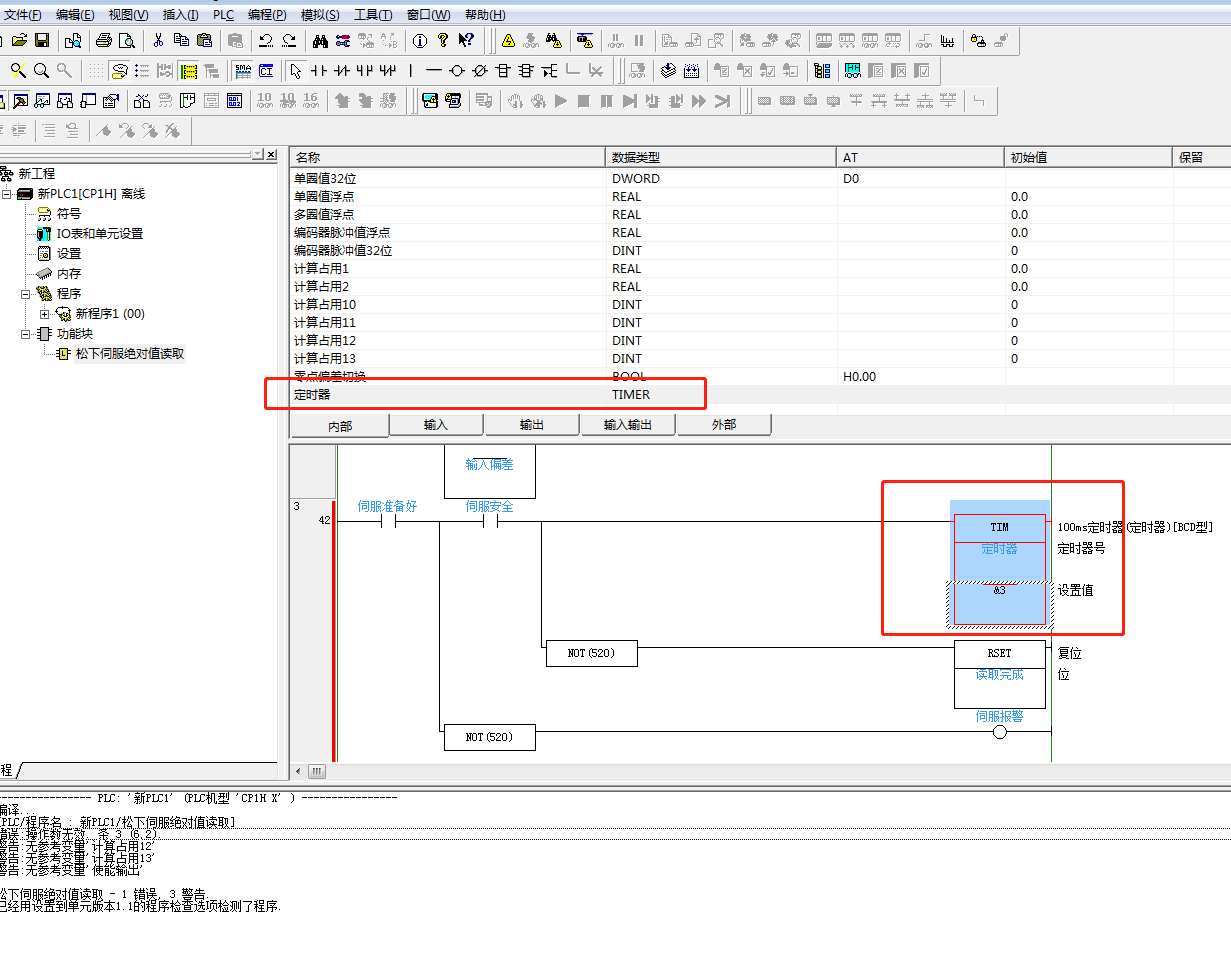
Task: Select the horizontal line tool
Action: [433, 71]
